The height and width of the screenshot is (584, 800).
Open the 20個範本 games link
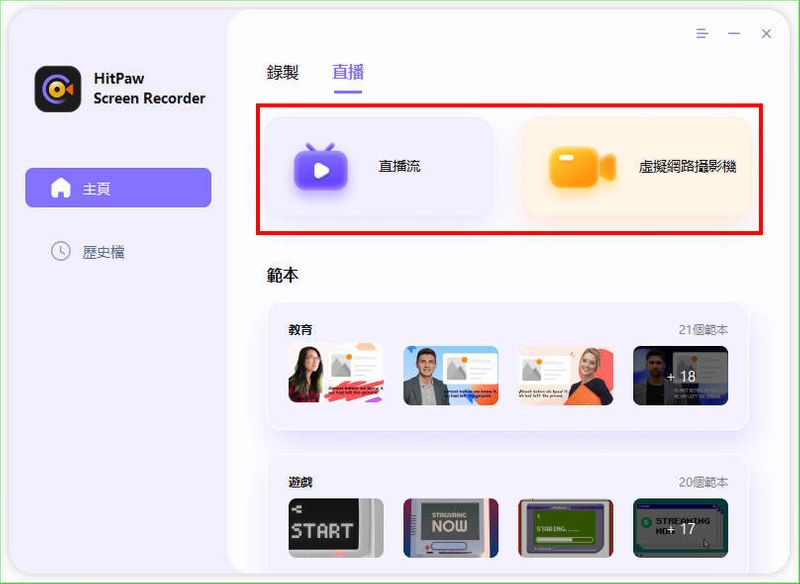[703, 482]
